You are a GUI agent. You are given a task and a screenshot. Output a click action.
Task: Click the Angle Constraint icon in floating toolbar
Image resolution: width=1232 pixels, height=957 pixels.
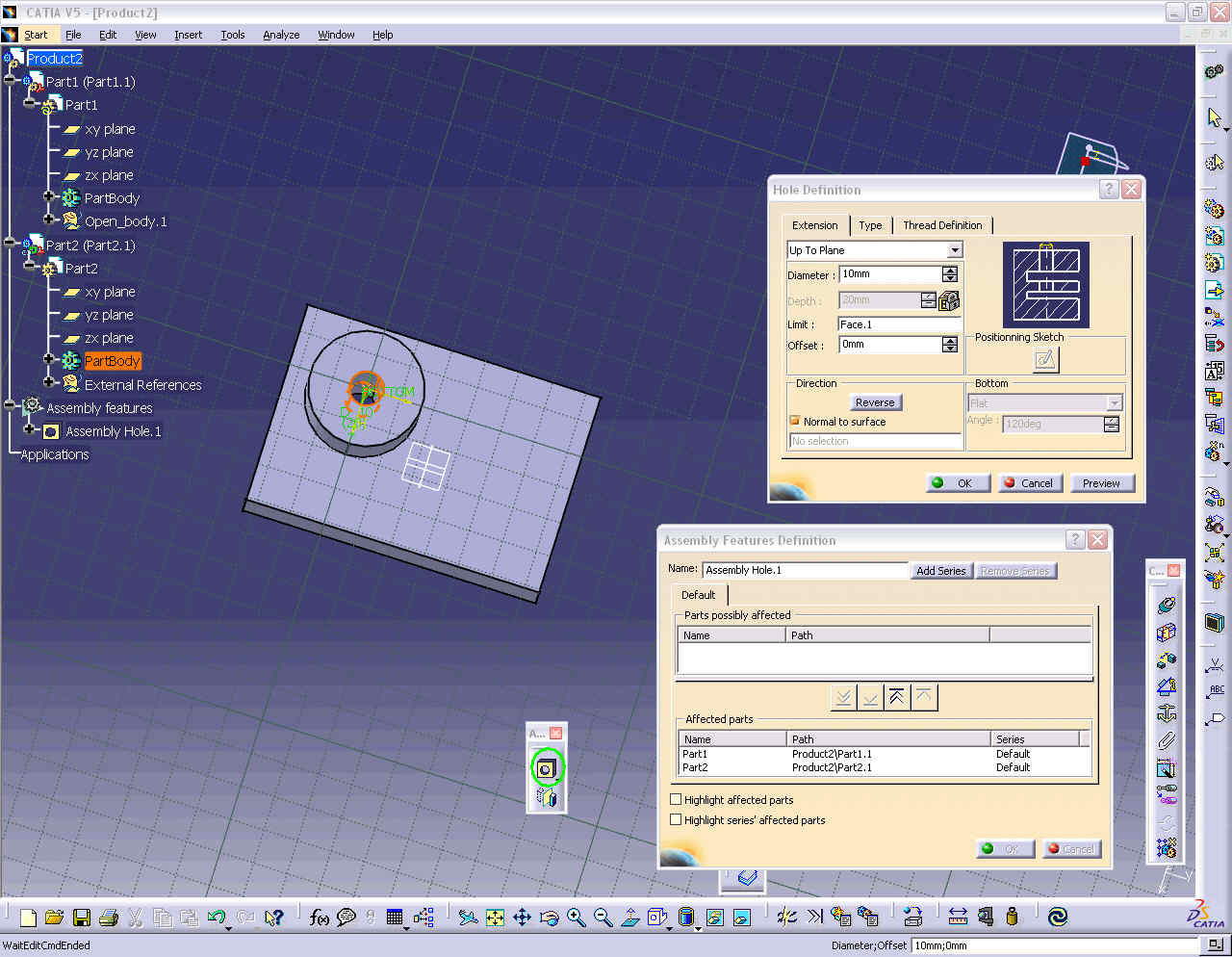coord(1167,686)
